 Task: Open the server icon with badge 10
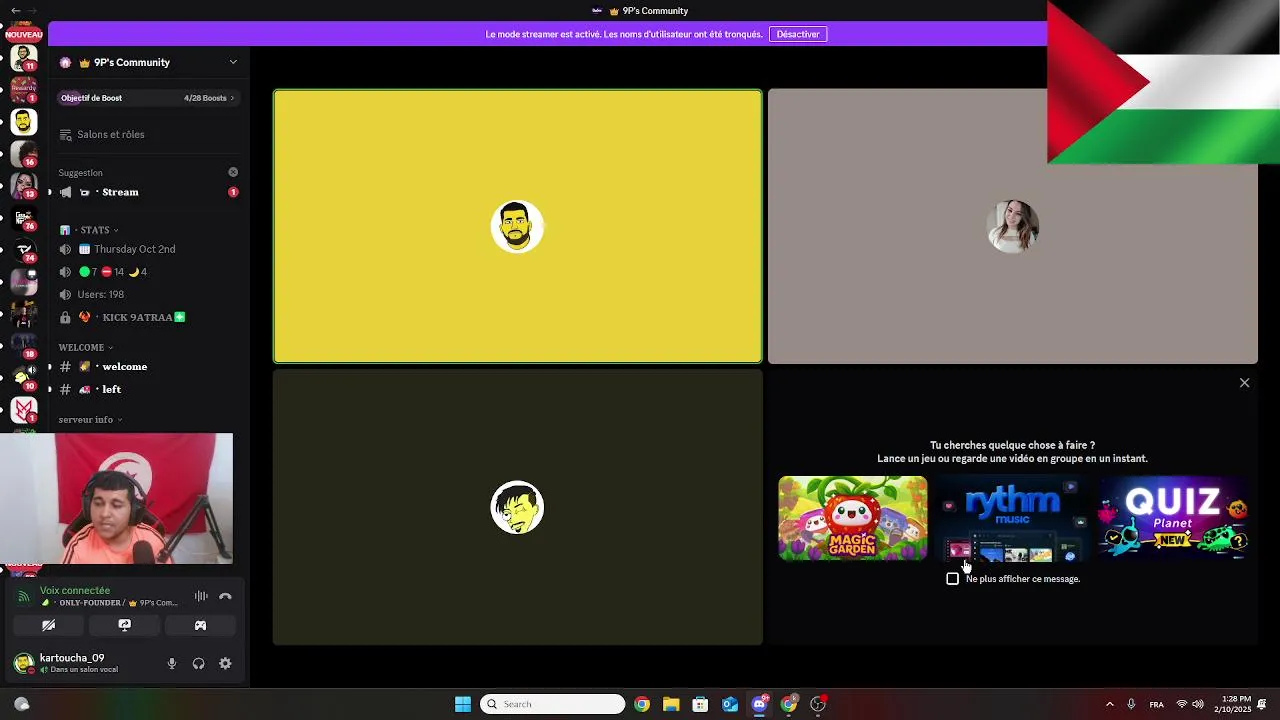click(x=24, y=377)
